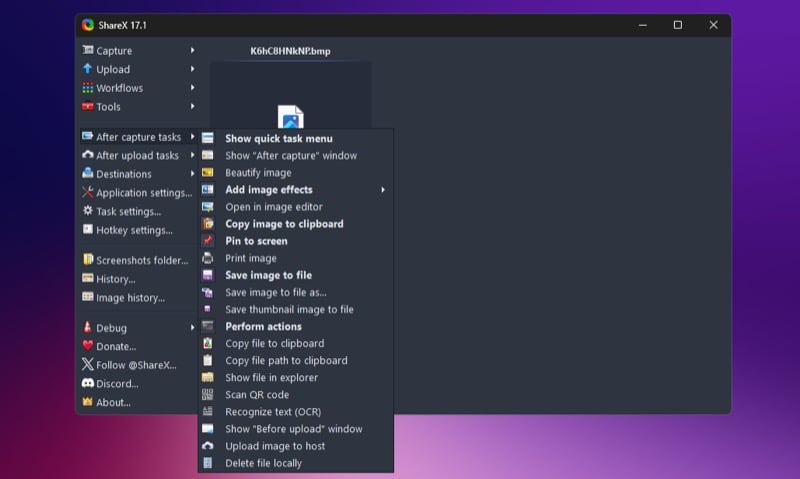Choose Add image effects entry
Screen dimensions: 800x479
tap(295, 190)
